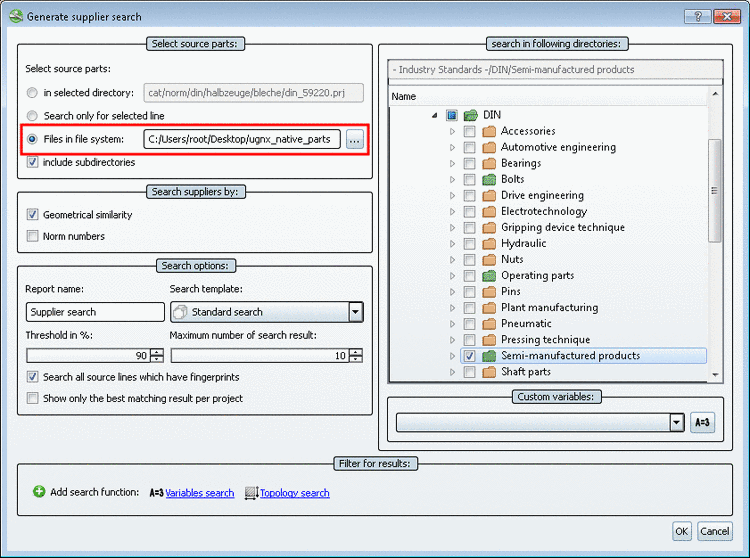750x558 pixels.
Task: Click the Accessories folder icon
Action: pyautogui.click(x=489, y=131)
